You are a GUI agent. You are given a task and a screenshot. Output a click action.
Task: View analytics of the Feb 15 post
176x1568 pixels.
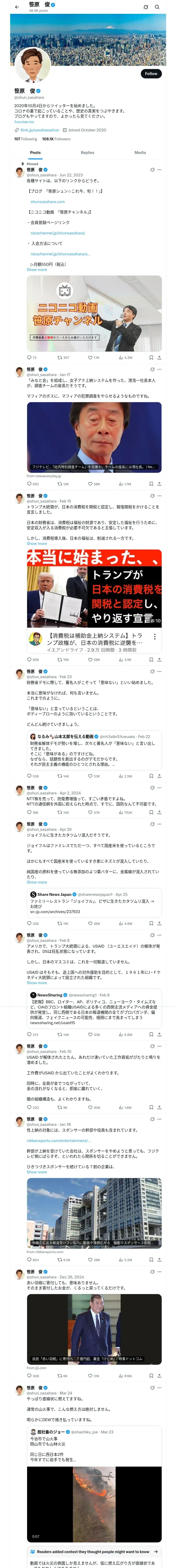pos(122,659)
